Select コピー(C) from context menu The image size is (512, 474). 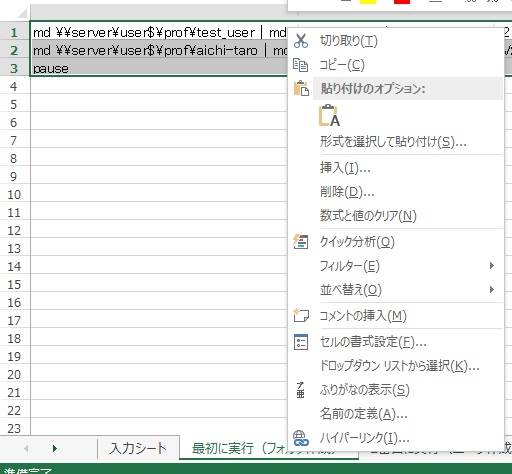click(342, 65)
